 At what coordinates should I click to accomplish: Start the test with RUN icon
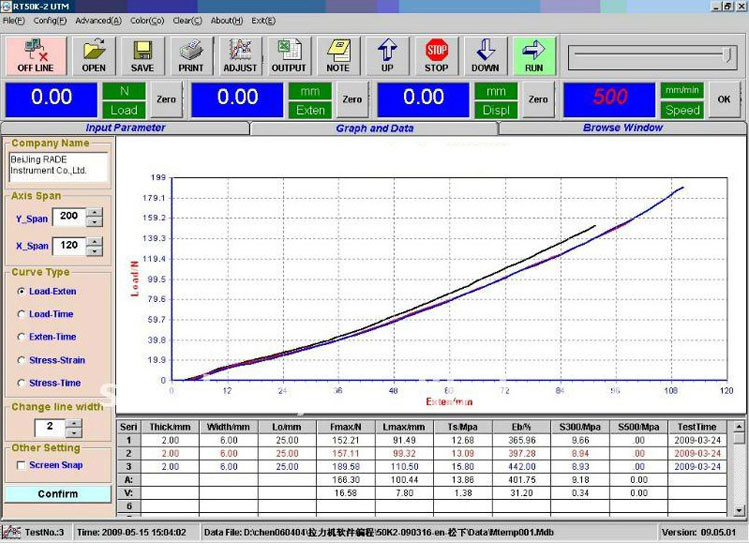(x=534, y=55)
